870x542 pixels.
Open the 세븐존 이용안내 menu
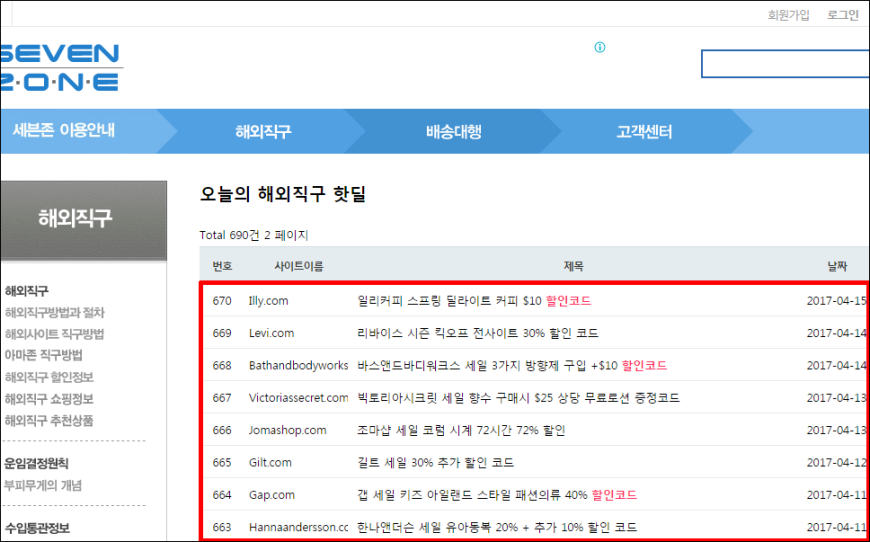tap(64, 132)
